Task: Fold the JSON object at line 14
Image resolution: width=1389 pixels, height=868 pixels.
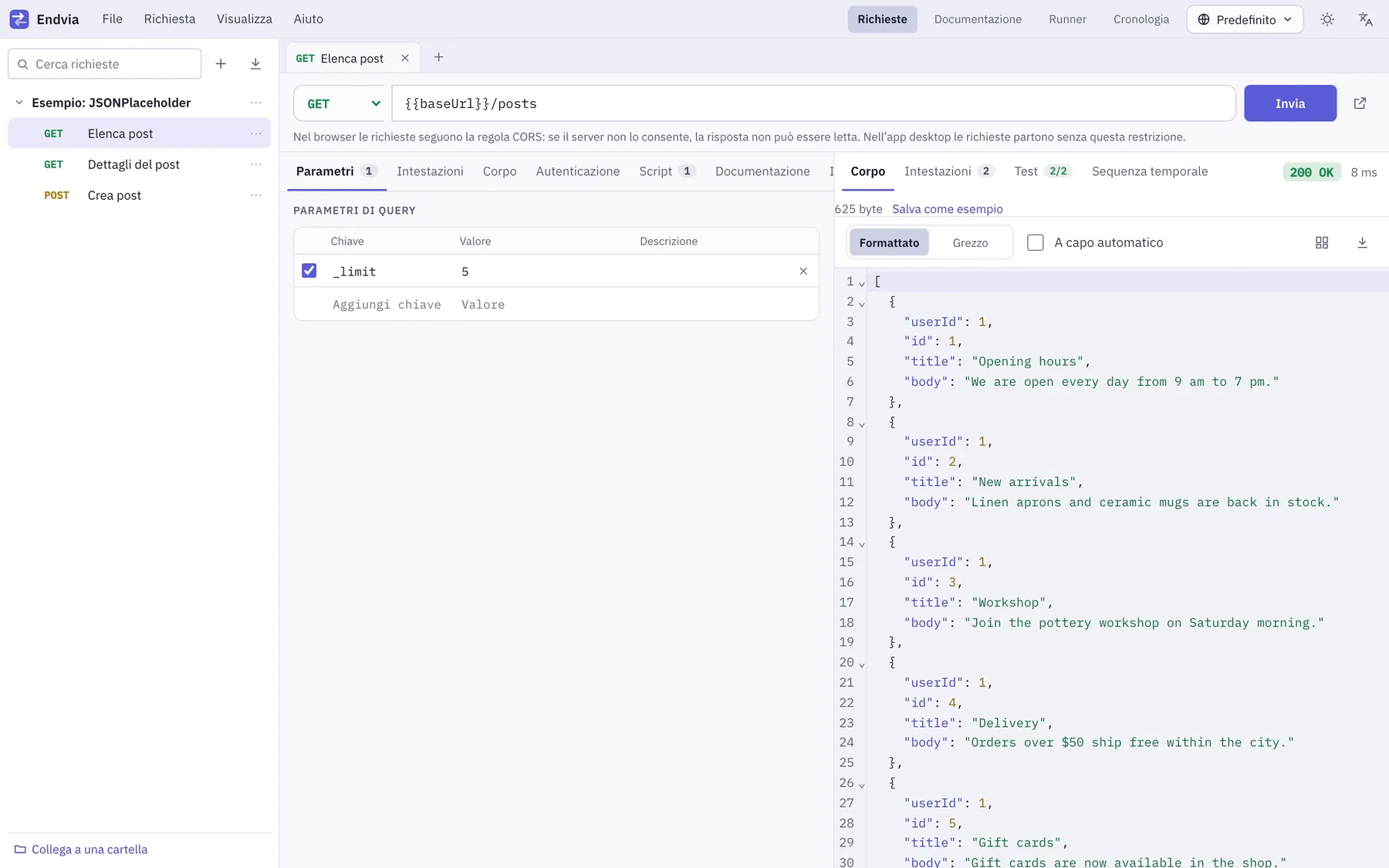Action: click(x=862, y=544)
